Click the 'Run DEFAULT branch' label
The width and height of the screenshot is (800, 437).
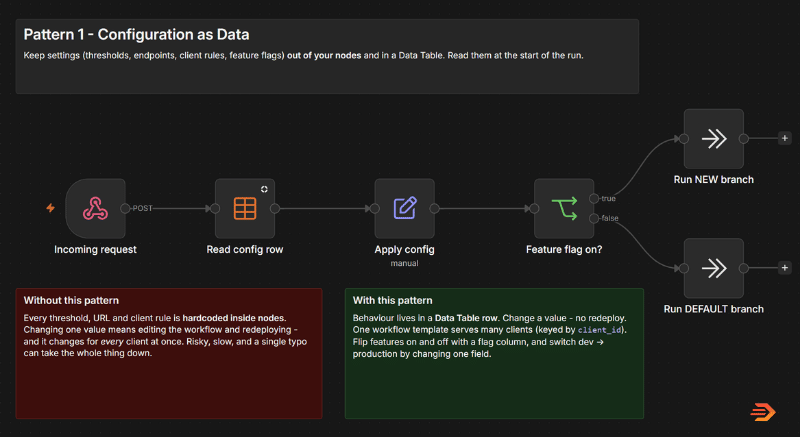[x=714, y=309]
